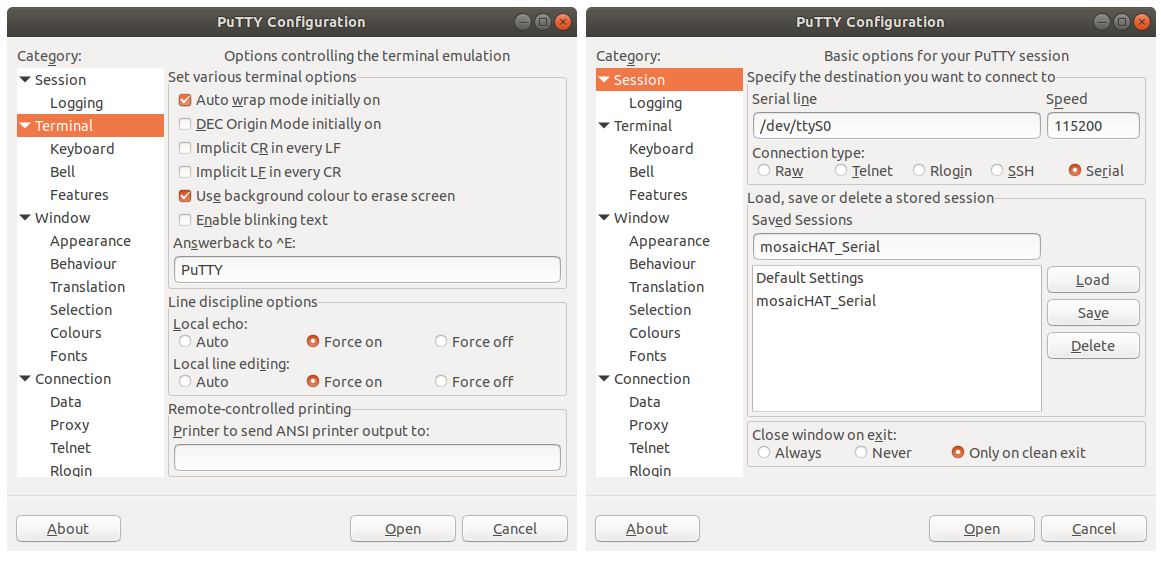Click Delete session button
The image size is (1161, 561).
point(1093,346)
